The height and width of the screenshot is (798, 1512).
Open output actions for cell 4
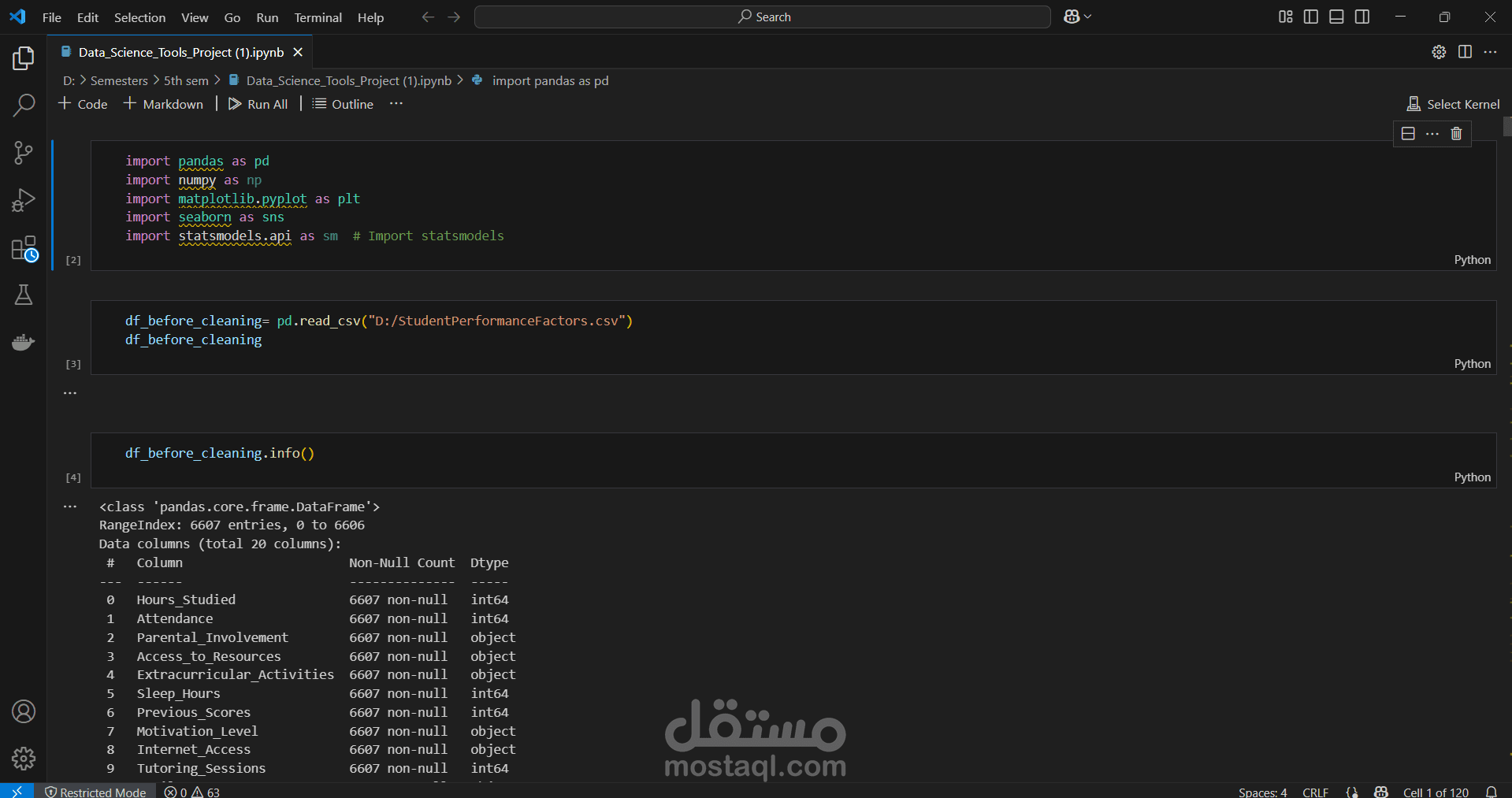(x=70, y=507)
